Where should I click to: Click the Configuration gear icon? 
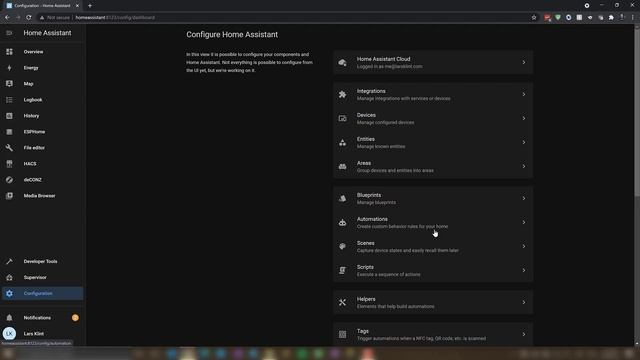pyautogui.click(x=9, y=293)
